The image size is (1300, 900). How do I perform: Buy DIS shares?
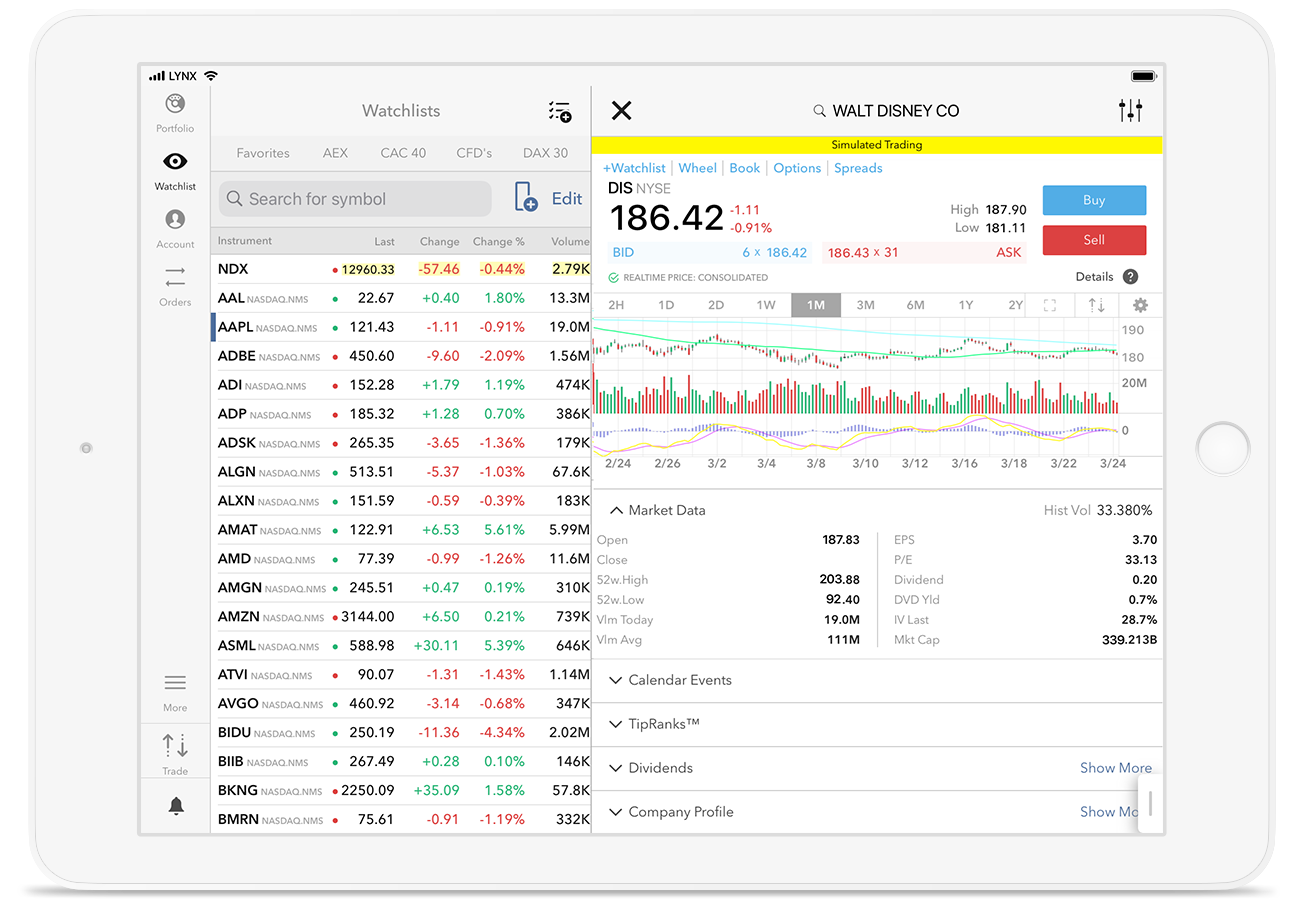[x=1094, y=200]
